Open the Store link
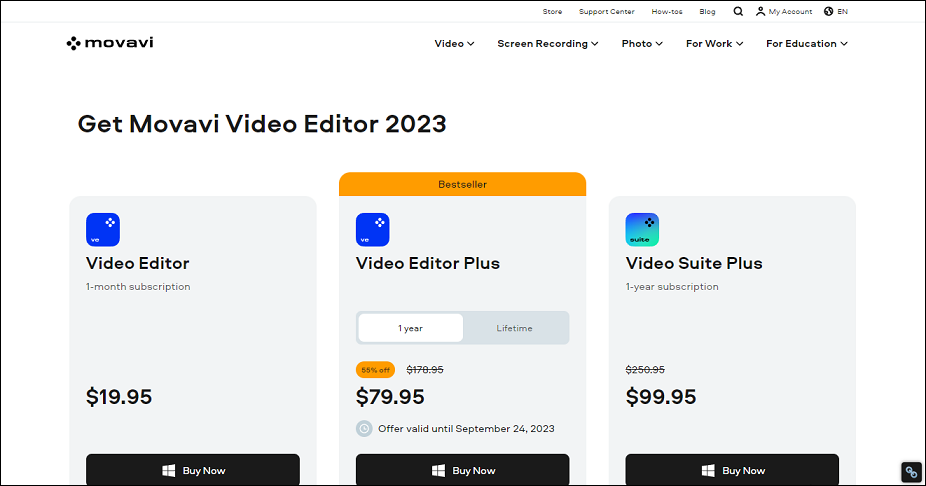 point(552,11)
